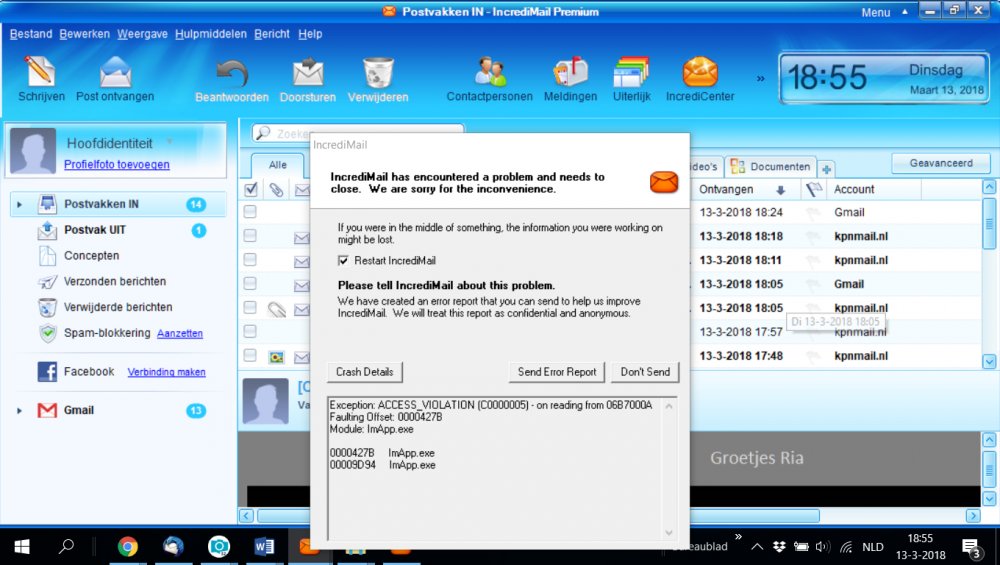Screen dimensions: 1000x565
Task: Expand the Postvakken IN folder tree
Action: click(19, 205)
